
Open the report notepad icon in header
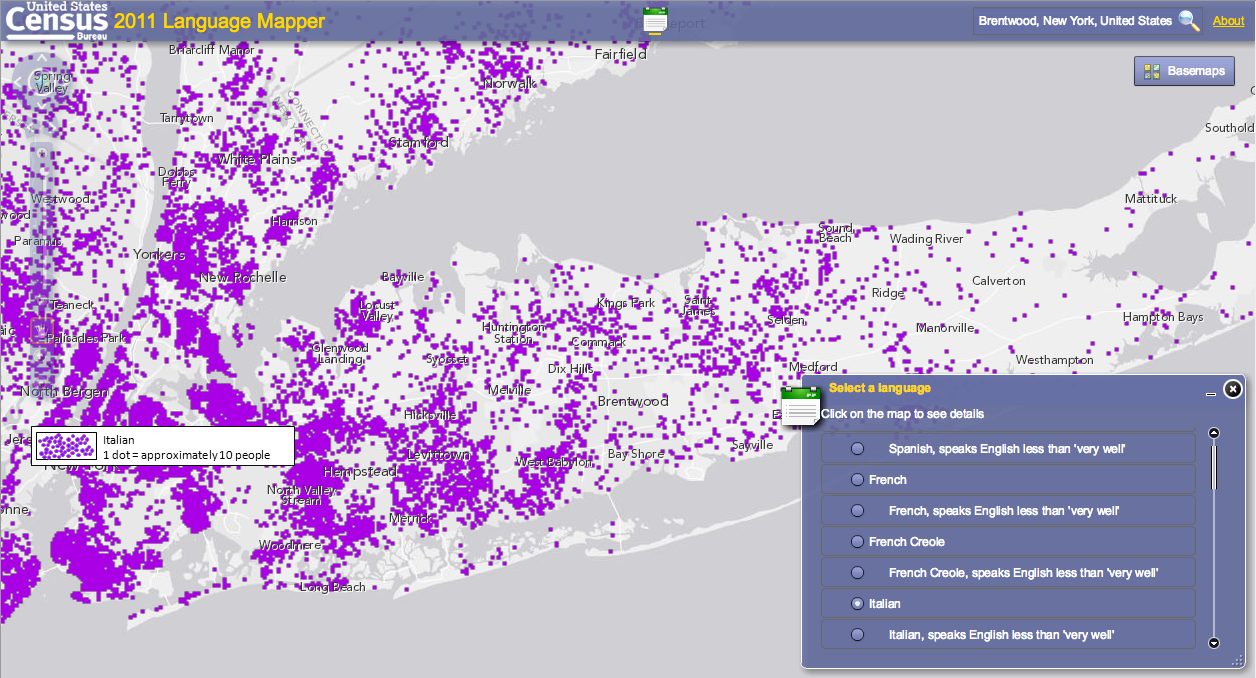[656, 20]
